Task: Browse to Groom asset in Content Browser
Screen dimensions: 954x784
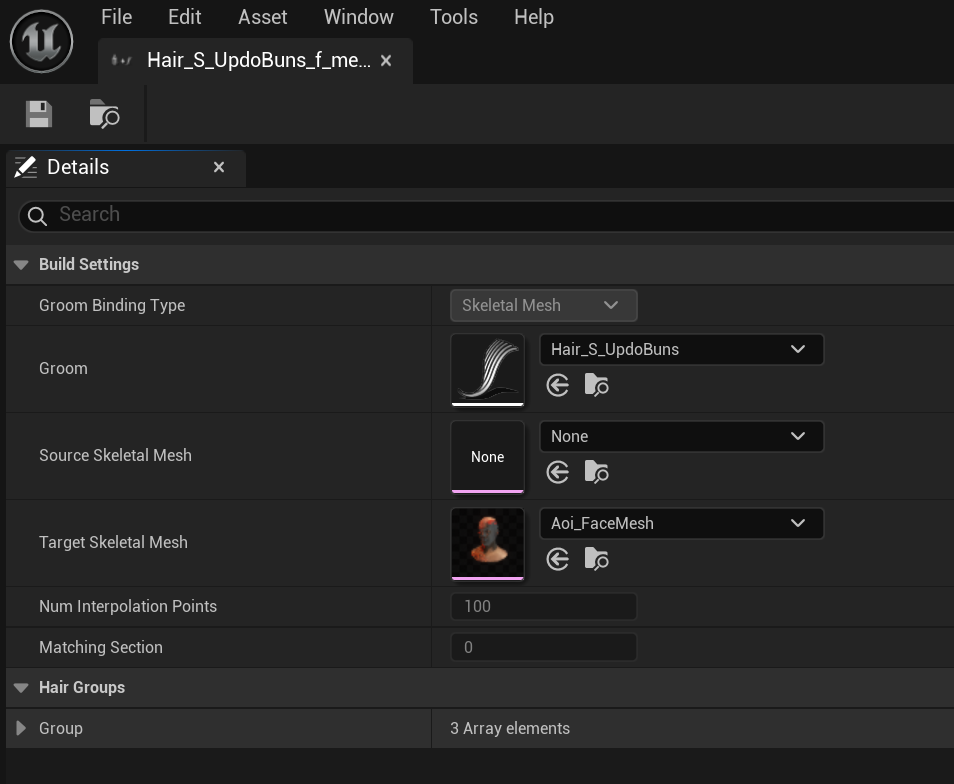Action: pyautogui.click(x=596, y=385)
